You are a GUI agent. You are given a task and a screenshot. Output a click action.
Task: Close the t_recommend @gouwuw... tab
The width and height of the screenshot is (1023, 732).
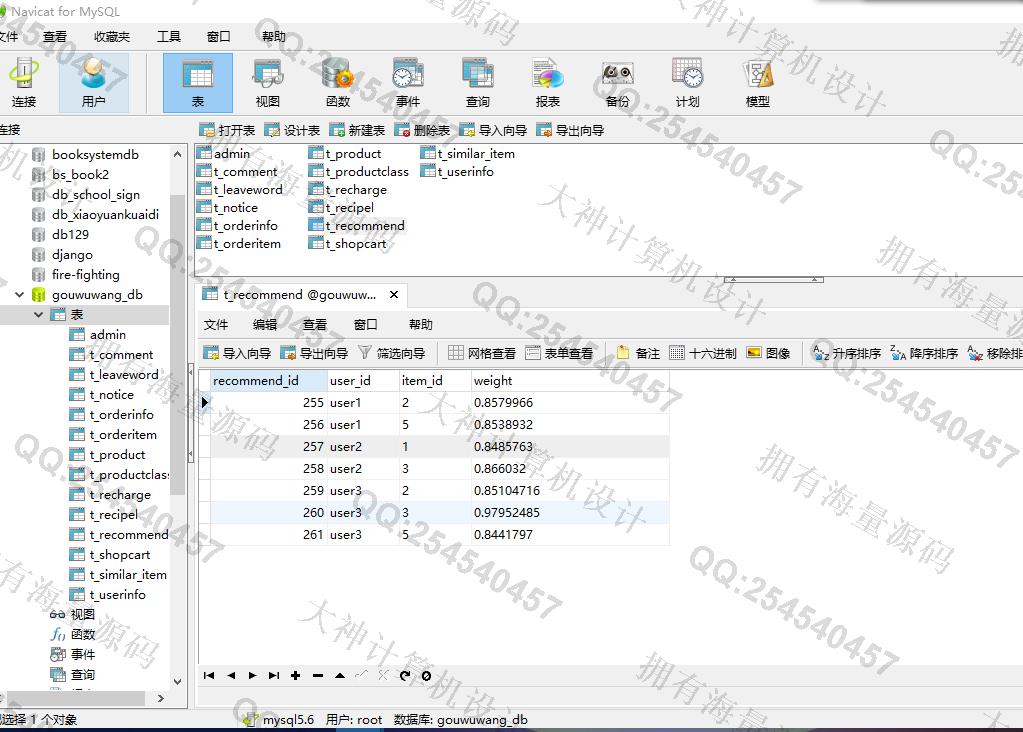394,295
